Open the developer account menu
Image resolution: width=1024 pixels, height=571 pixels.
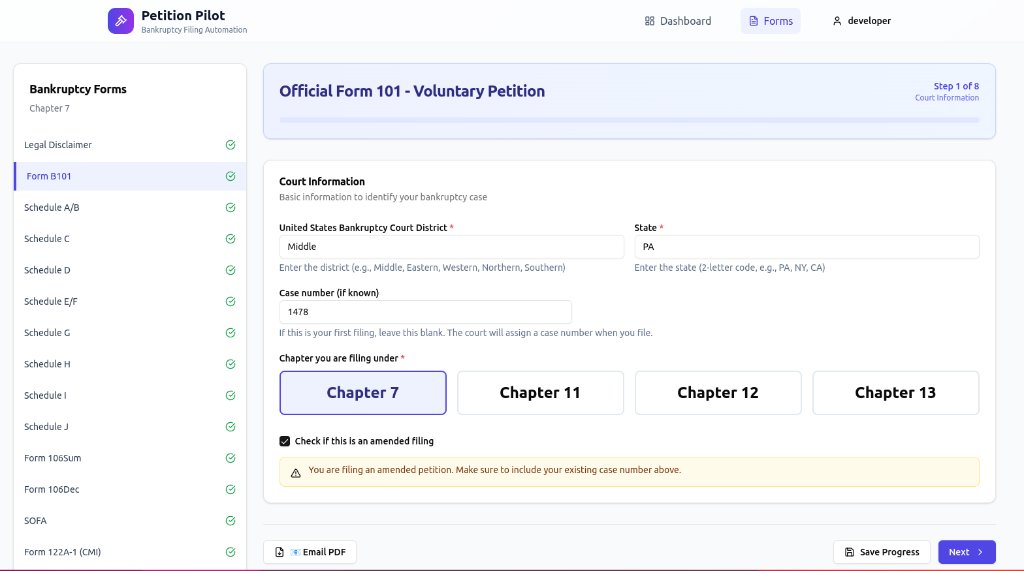(861, 21)
